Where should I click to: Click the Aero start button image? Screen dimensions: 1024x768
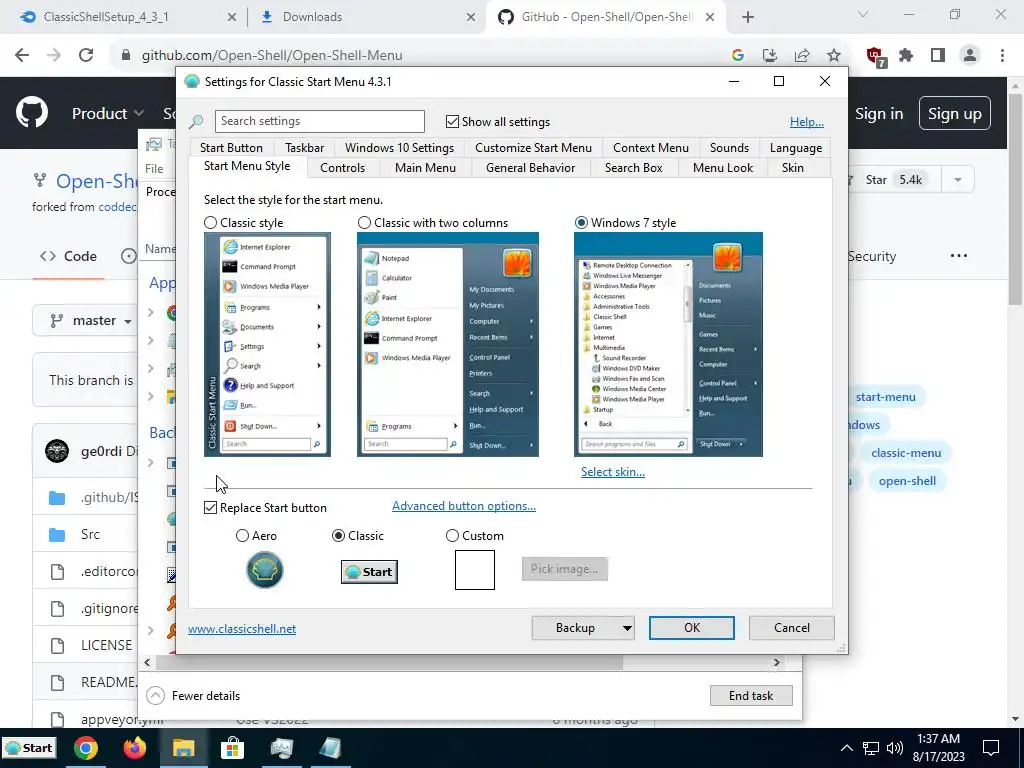coord(264,569)
